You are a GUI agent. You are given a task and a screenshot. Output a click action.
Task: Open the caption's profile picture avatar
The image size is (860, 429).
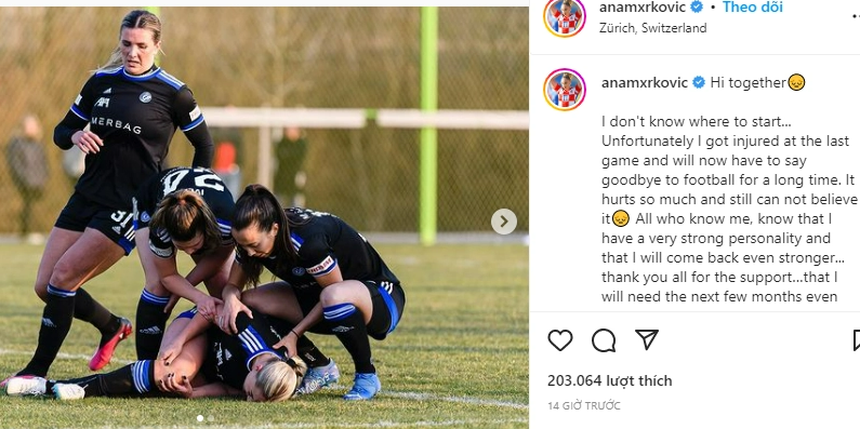pyautogui.click(x=564, y=89)
